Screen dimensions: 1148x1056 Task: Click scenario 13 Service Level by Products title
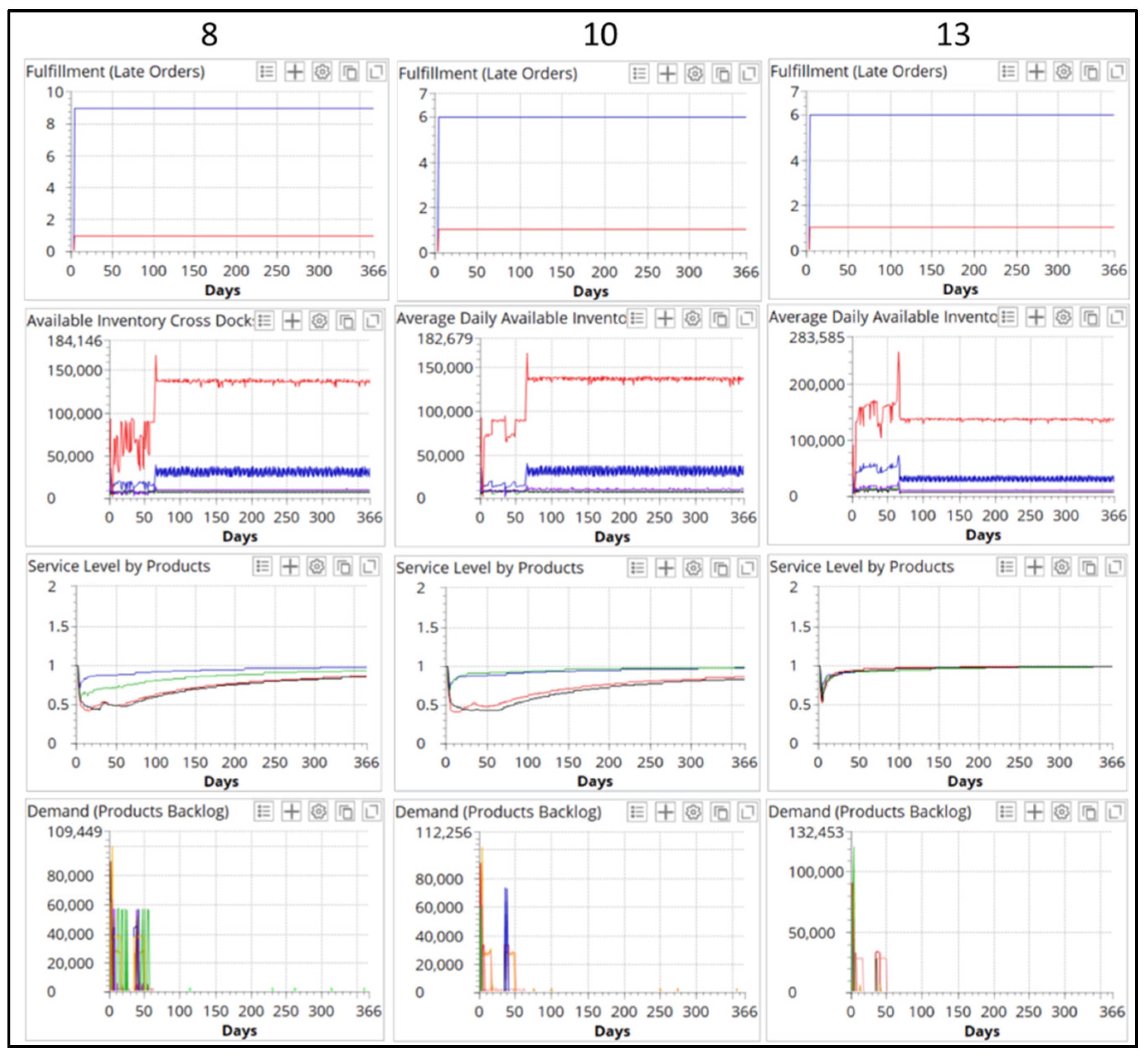[x=861, y=567]
